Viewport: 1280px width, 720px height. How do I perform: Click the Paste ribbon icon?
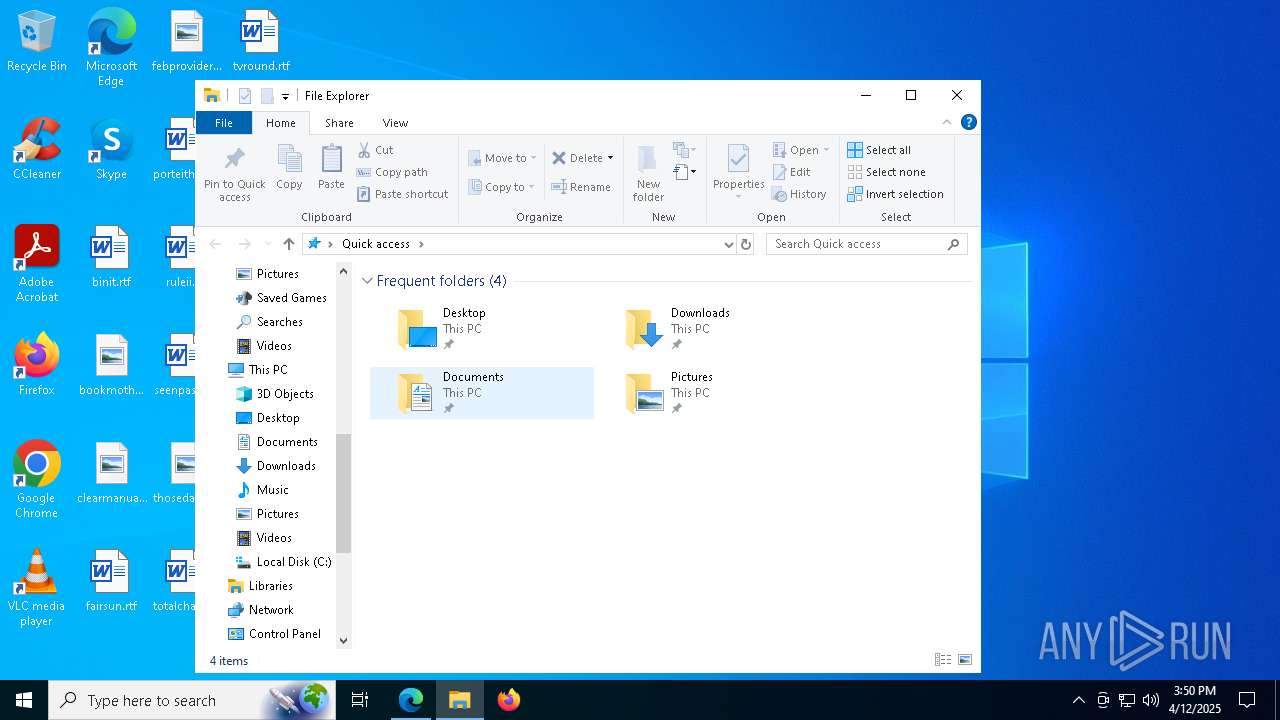point(331,167)
